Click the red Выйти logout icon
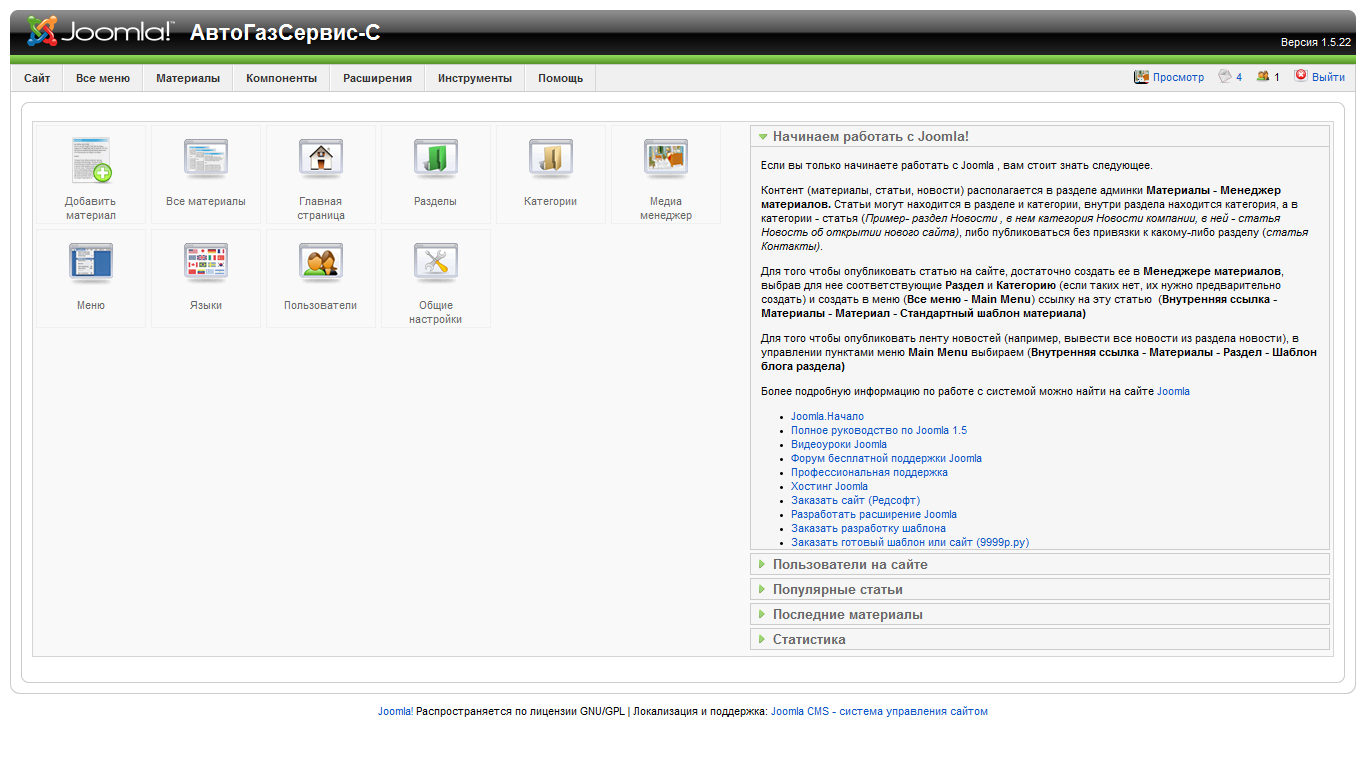 coord(1301,75)
